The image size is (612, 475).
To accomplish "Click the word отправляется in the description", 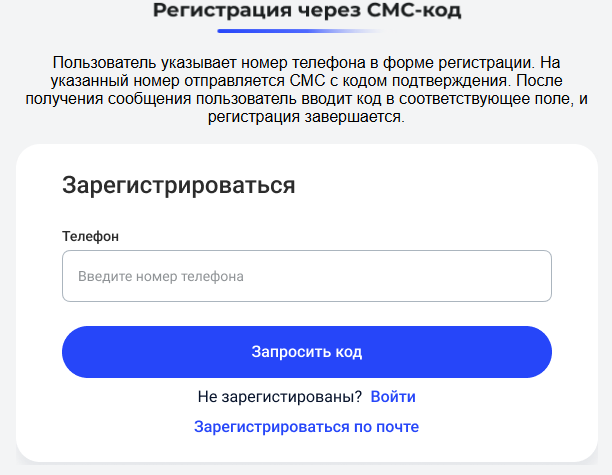I will coord(235,80).
